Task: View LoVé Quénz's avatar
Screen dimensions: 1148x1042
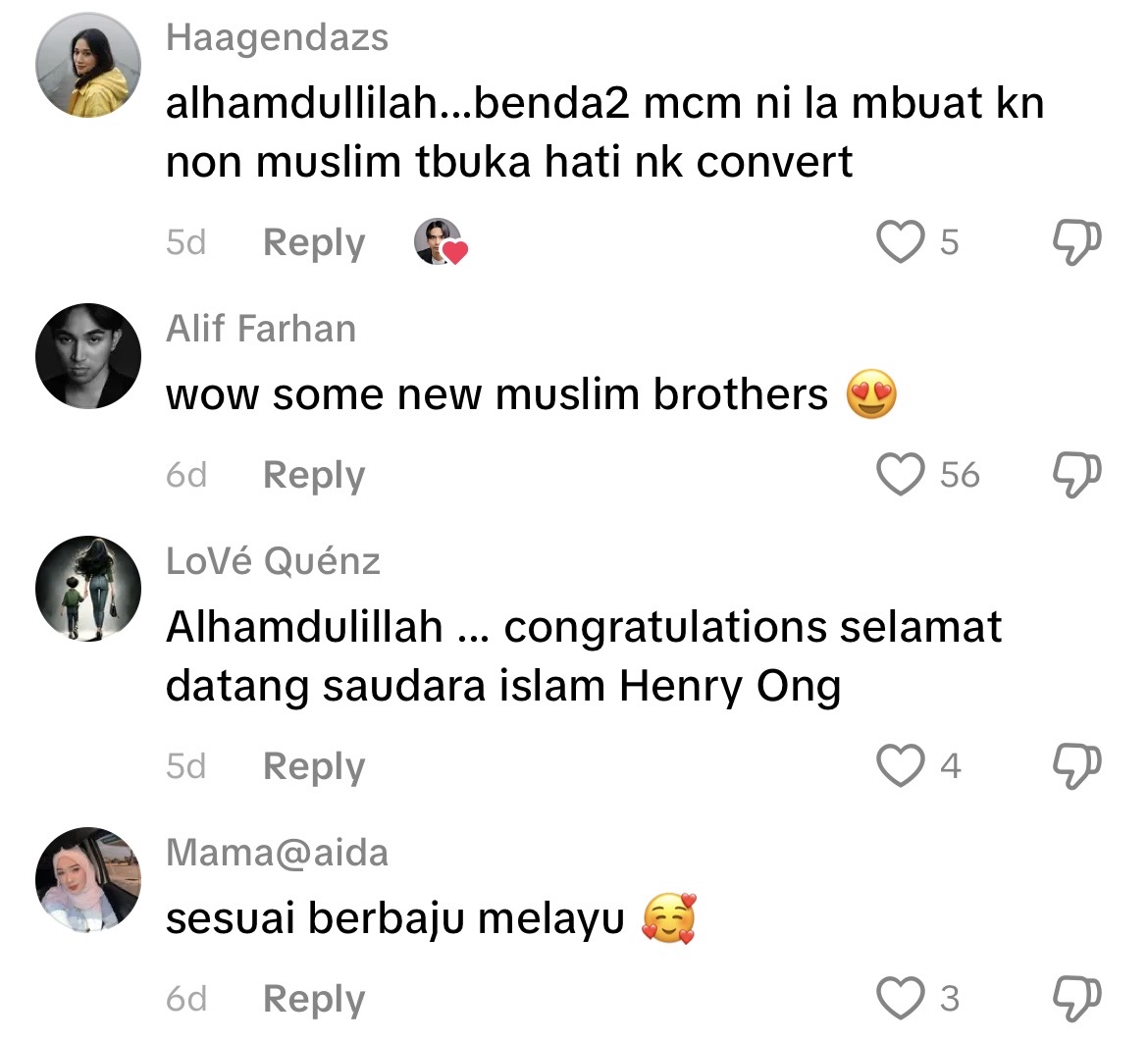Action: point(88,589)
